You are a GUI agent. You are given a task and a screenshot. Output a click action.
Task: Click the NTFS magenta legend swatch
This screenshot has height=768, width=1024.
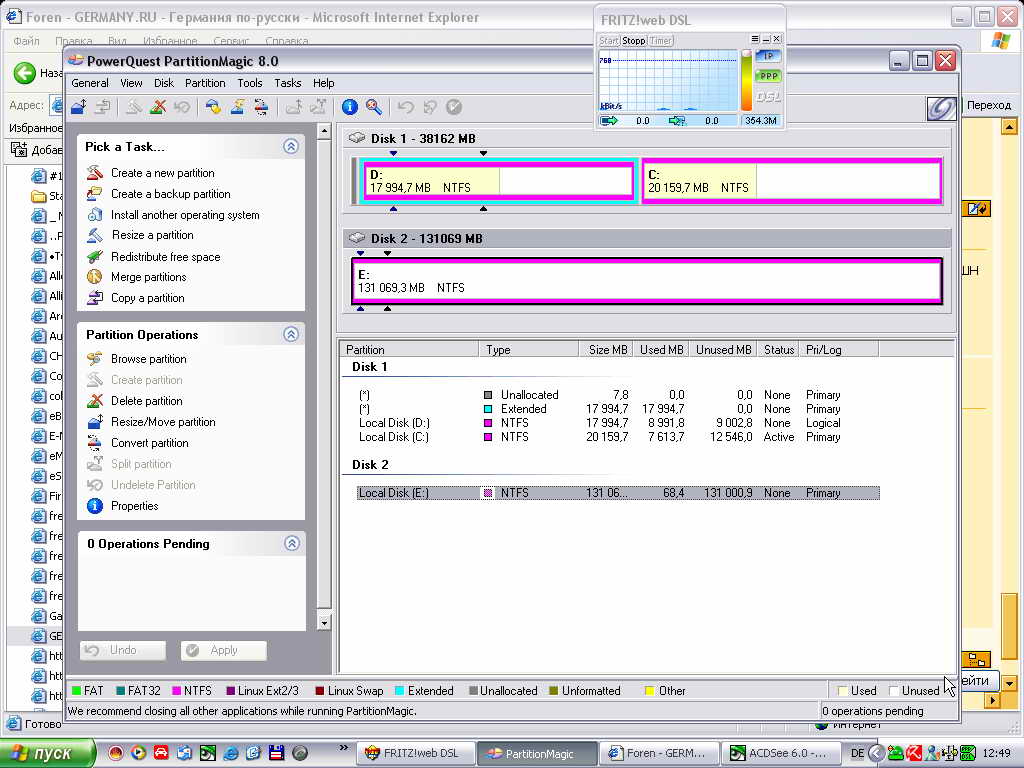[x=176, y=690]
